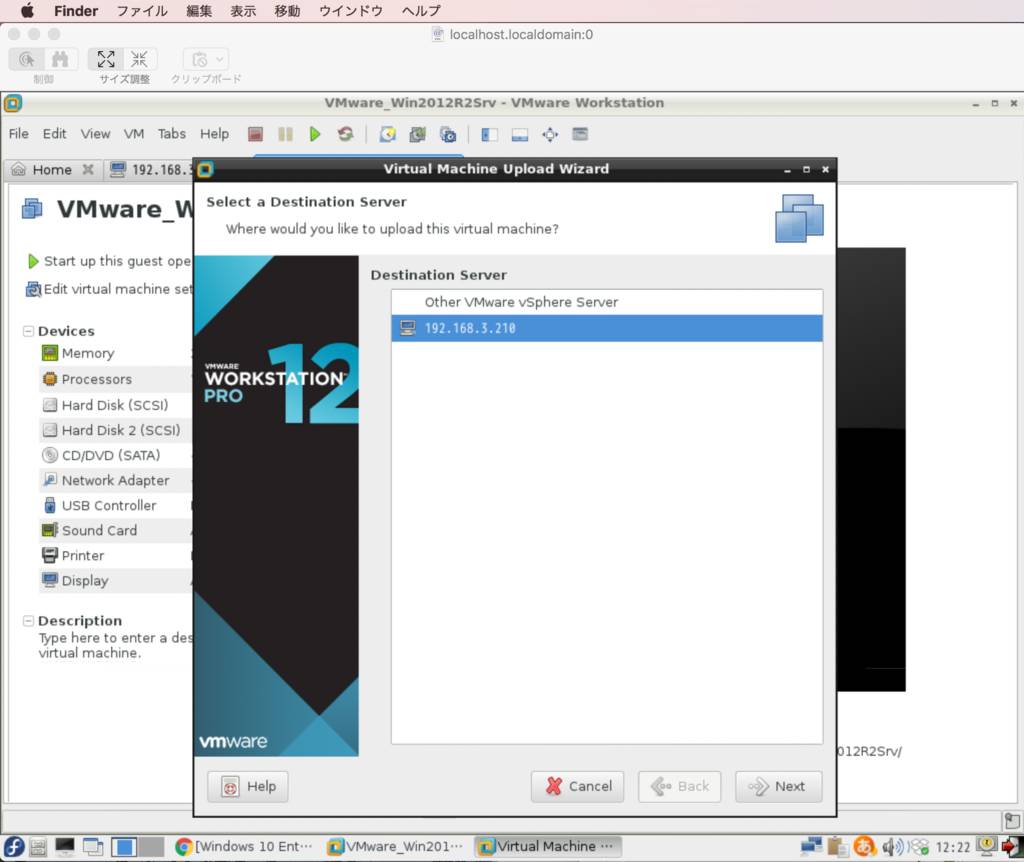
Task: Open the terminal icon in taskbar
Action: [65, 847]
